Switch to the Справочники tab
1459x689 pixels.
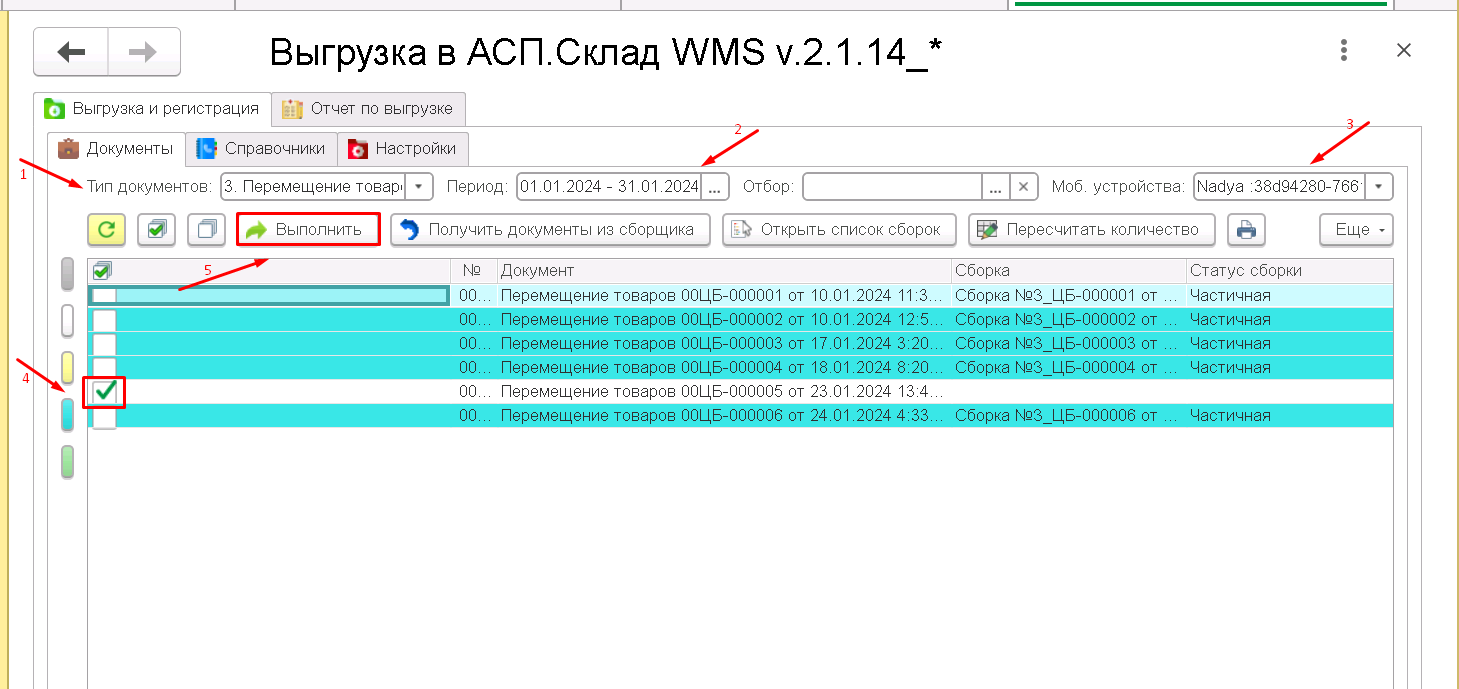tap(261, 149)
